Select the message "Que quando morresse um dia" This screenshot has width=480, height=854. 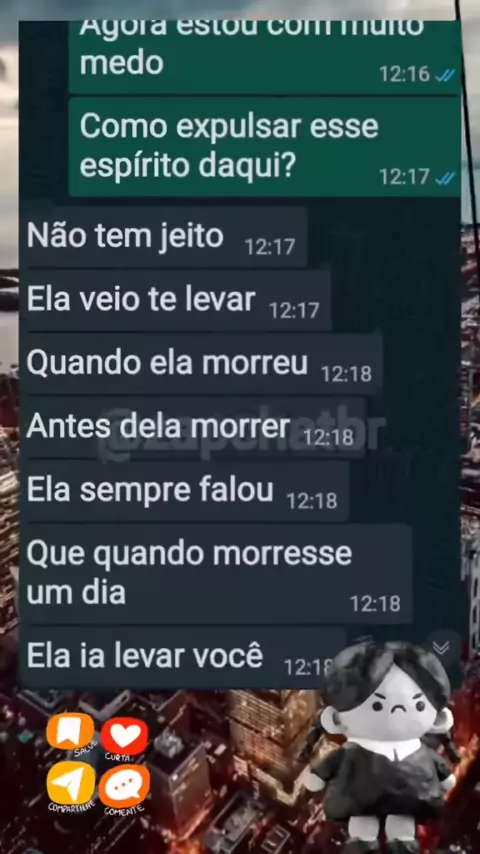216,574
